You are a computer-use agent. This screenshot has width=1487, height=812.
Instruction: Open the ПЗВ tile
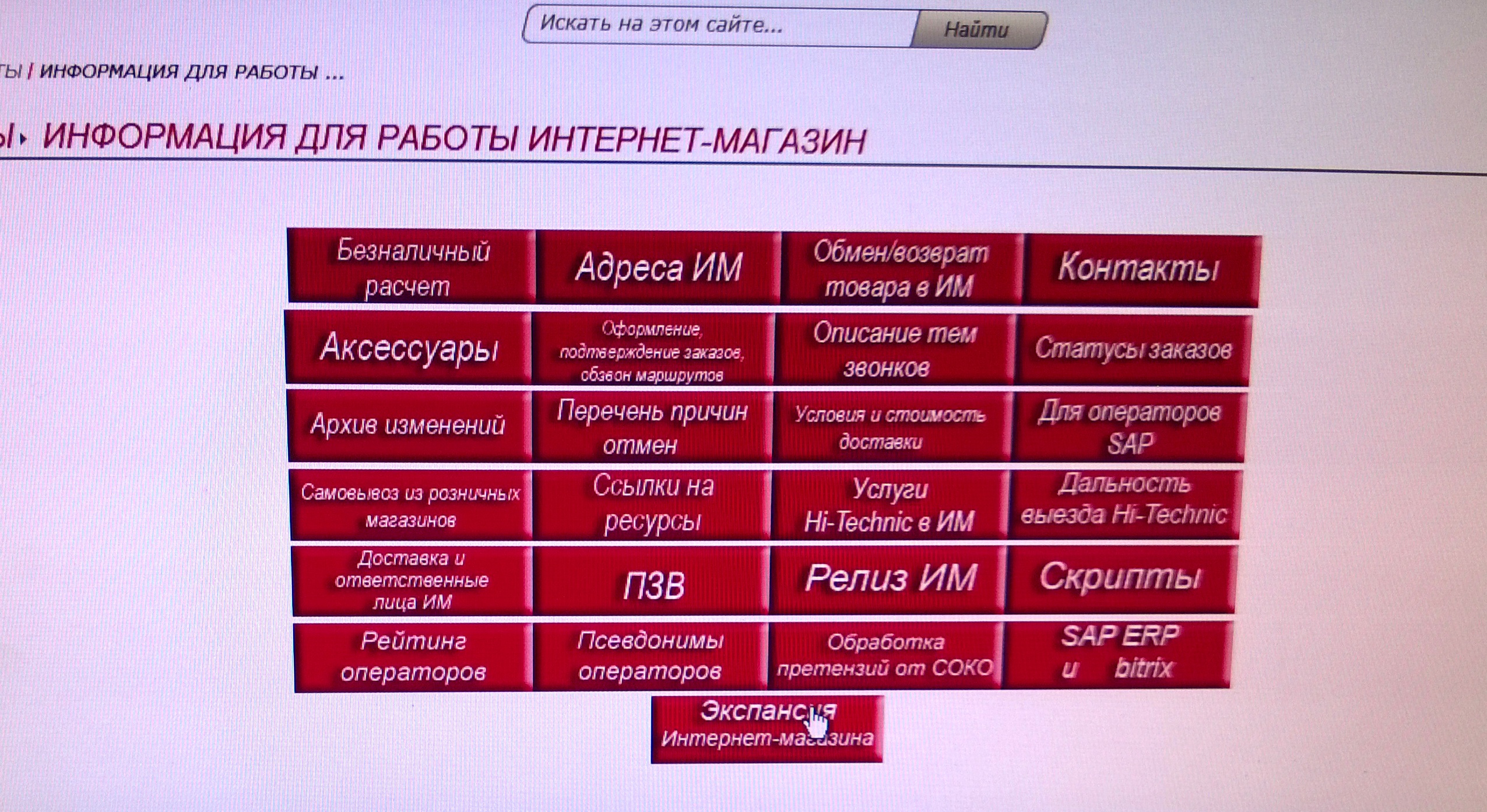[652, 581]
